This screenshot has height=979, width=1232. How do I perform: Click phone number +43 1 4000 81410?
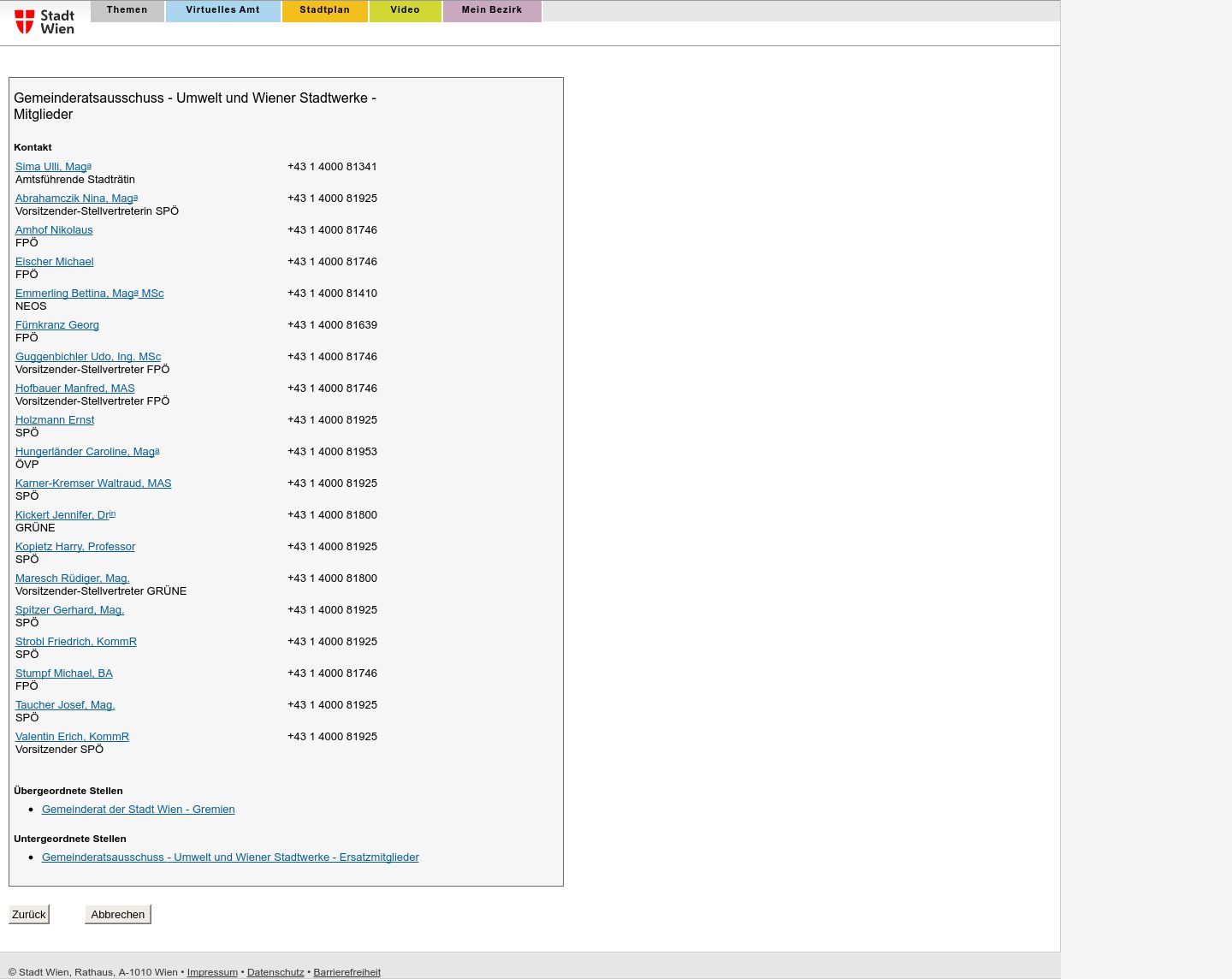click(x=332, y=294)
